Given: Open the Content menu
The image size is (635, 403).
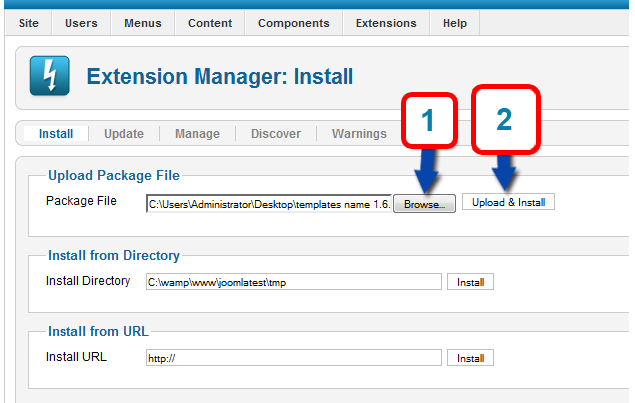Looking at the screenshot, I should point(210,23).
